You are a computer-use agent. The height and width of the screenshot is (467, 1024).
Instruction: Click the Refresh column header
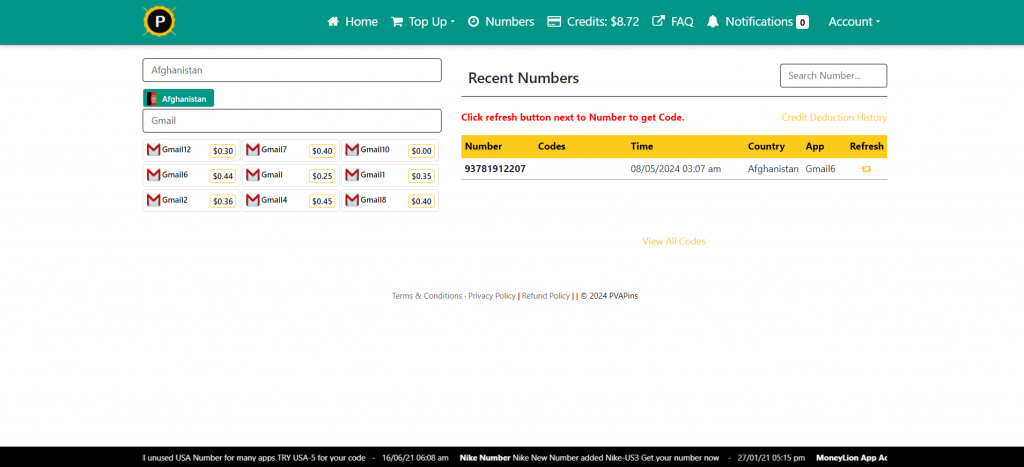pyautogui.click(x=867, y=146)
